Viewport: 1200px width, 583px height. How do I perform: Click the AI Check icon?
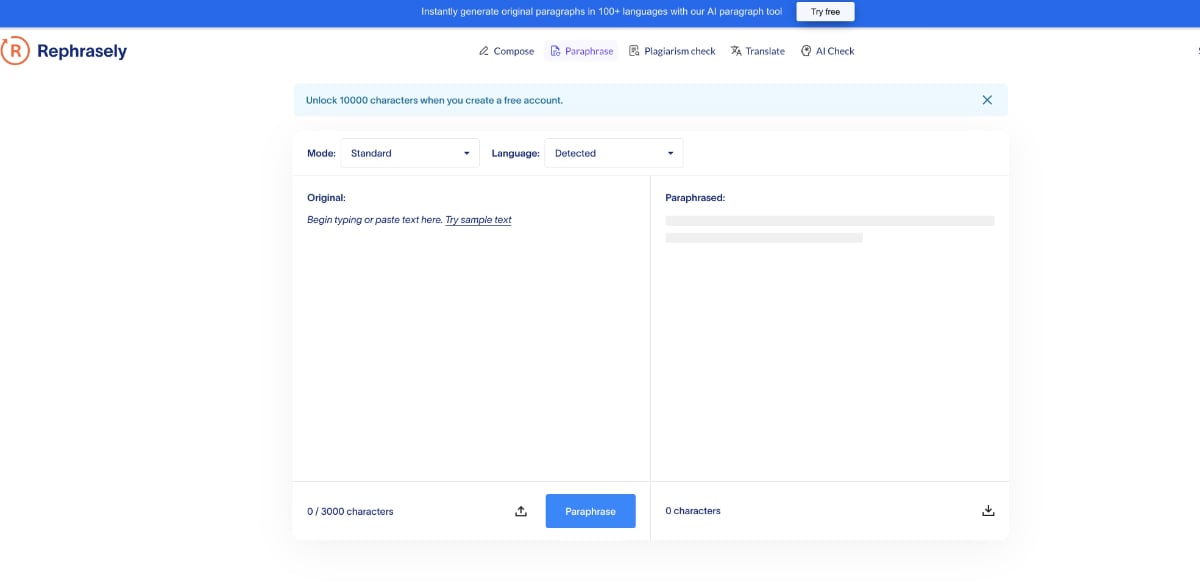(806, 51)
